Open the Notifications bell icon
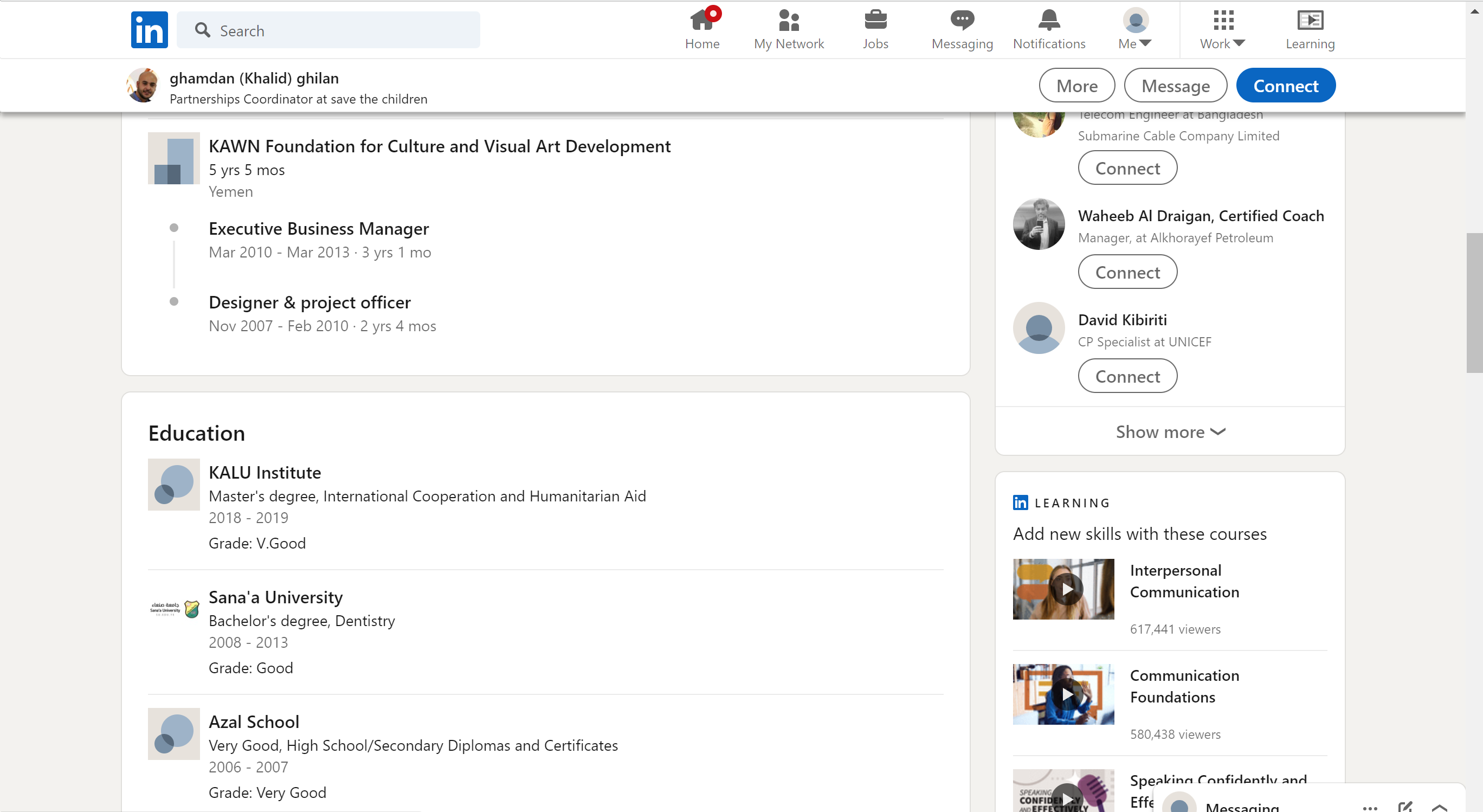The width and height of the screenshot is (1483, 812). click(x=1048, y=21)
